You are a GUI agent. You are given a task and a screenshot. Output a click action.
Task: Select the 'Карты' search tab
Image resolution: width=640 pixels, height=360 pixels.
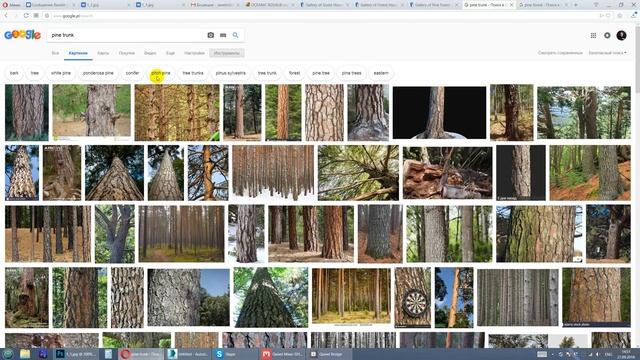point(103,53)
